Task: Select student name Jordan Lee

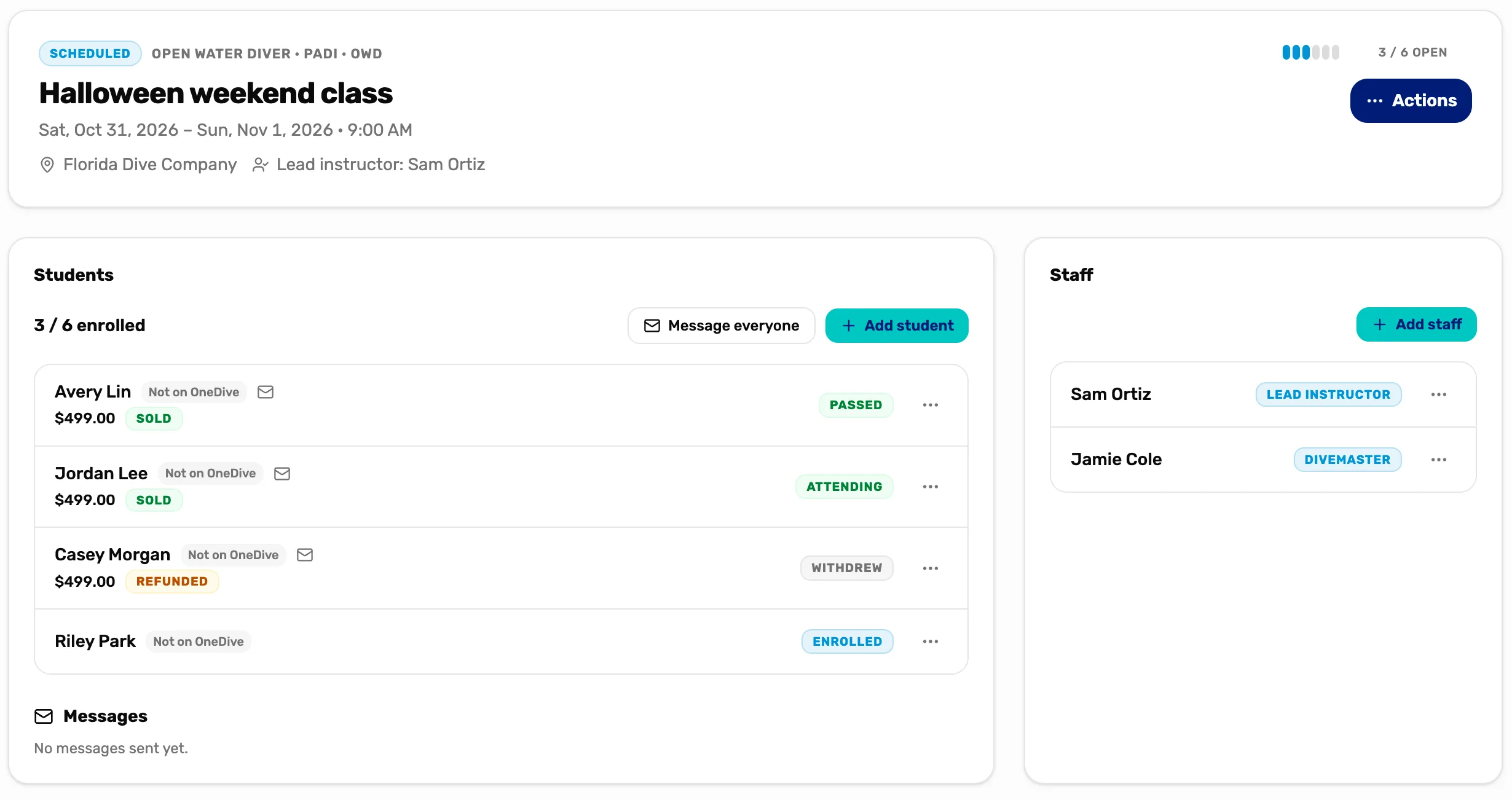Action: (101, 474)
